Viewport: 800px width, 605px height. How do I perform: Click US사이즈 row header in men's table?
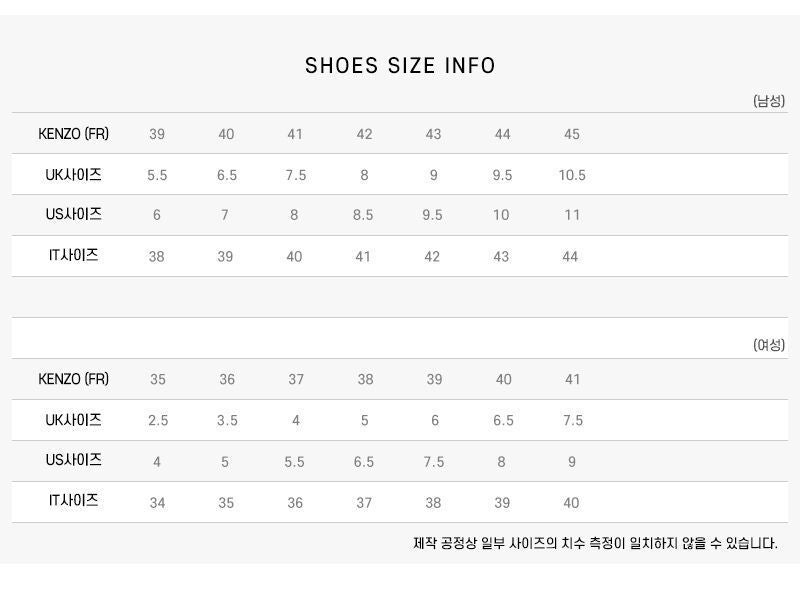pyautogui.click(x=73, y=214)
